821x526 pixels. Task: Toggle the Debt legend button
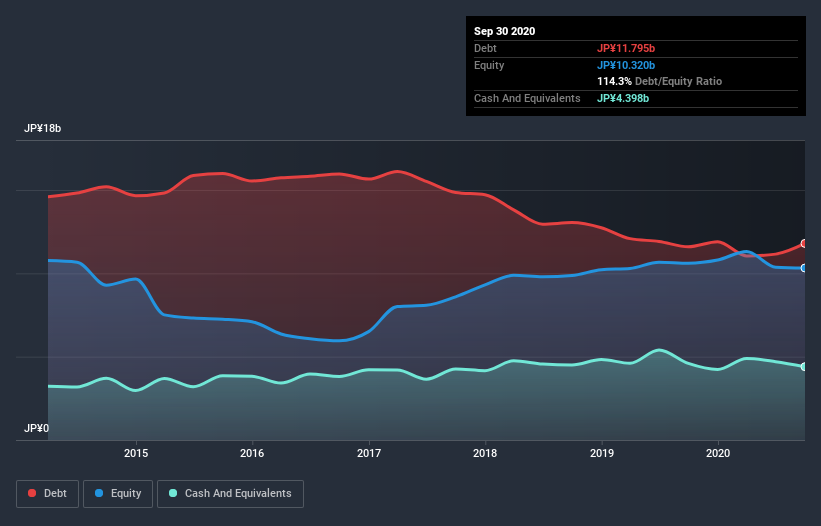point(47,494)
